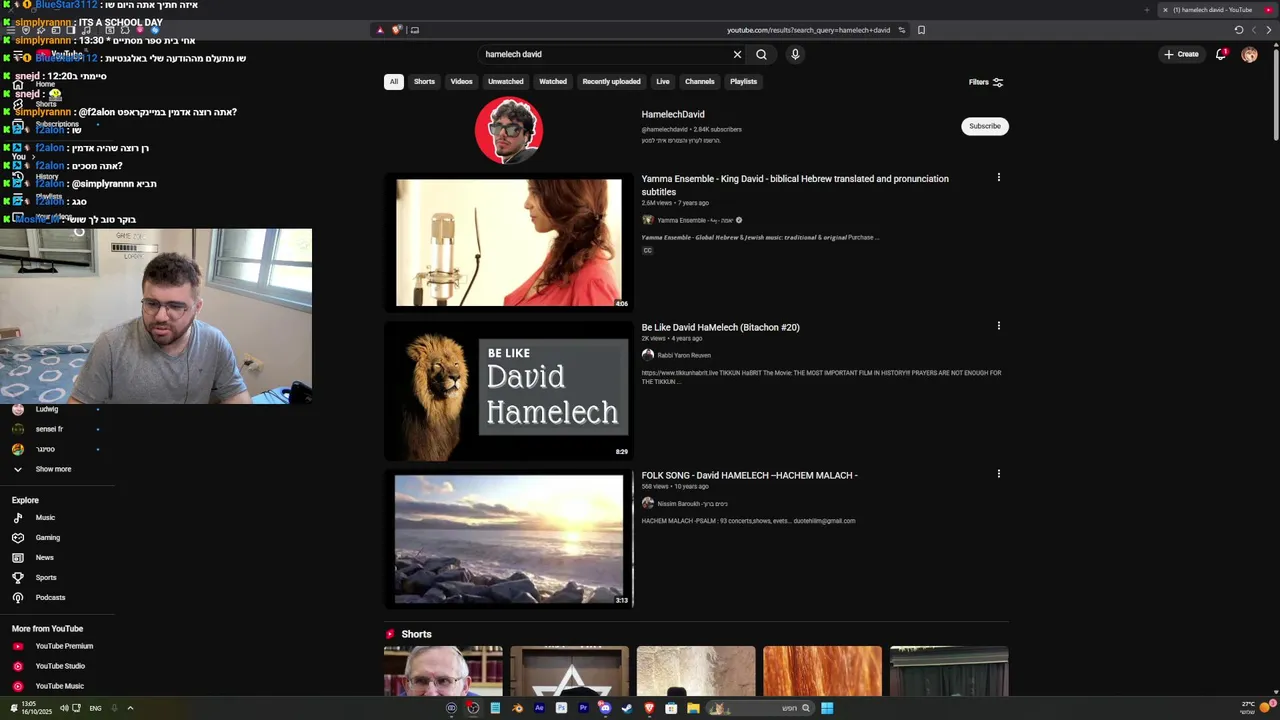Open the sensei fr subscription in sidebar

point(49,429)
